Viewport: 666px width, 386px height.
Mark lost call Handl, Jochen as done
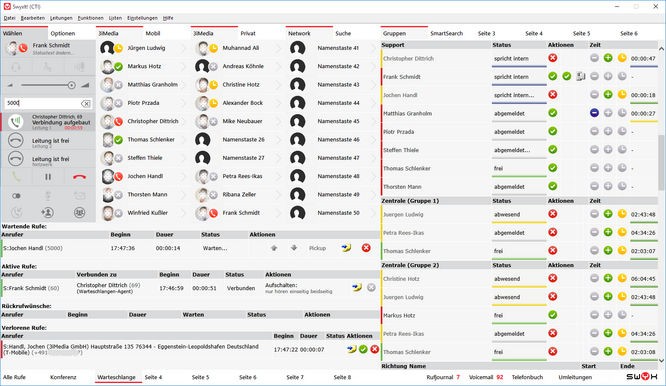coord(363,349)
